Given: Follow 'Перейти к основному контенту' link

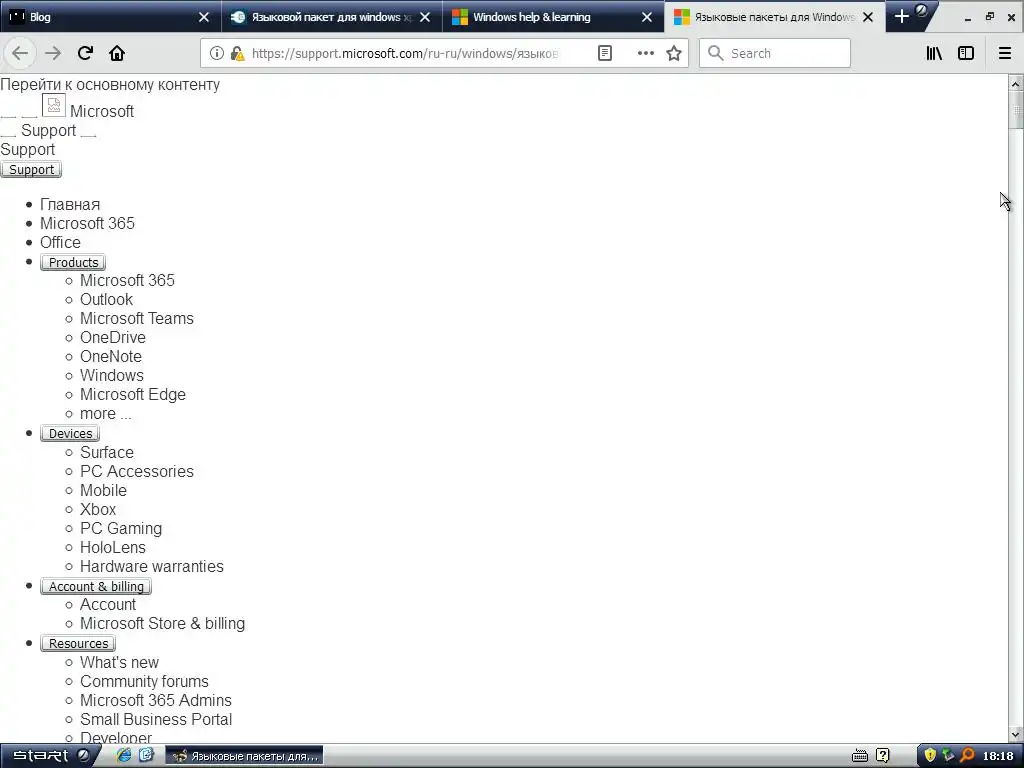Looking at the screenshot, I should coord(110,85).
